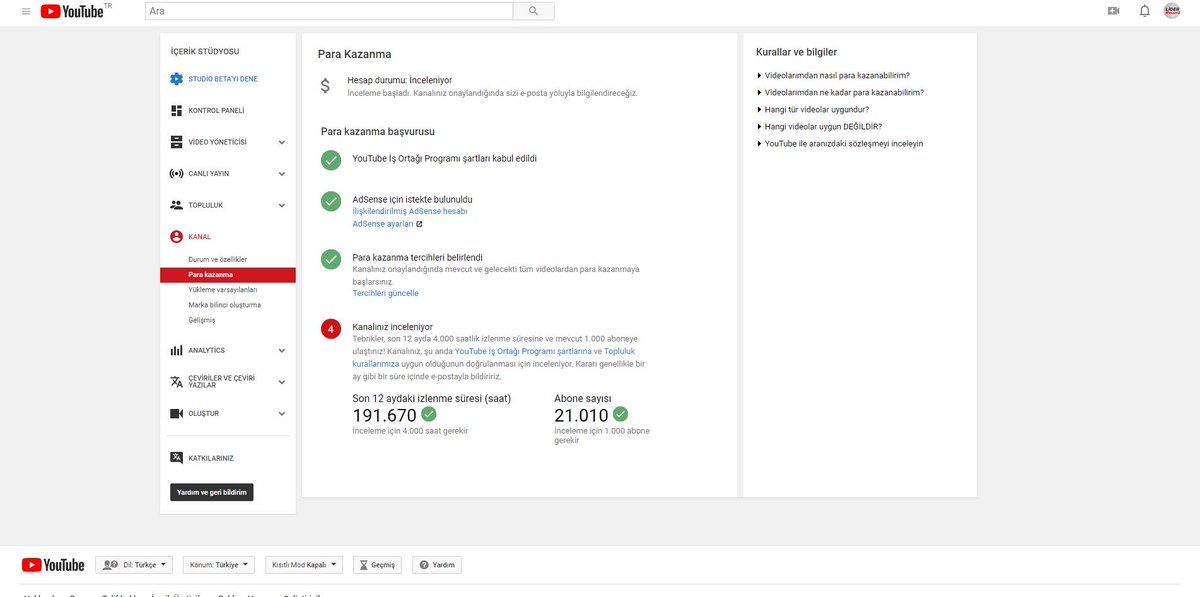Viewport: 1200px width, 597px height.
Task: Open the hamburger guide menu
Action: 25,11
